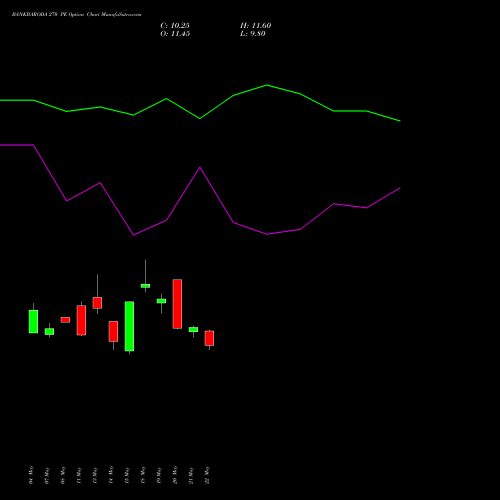The image size is (500, 500).
Task: Click the low value 'L: 9.80'
Action: coord(253,34)
